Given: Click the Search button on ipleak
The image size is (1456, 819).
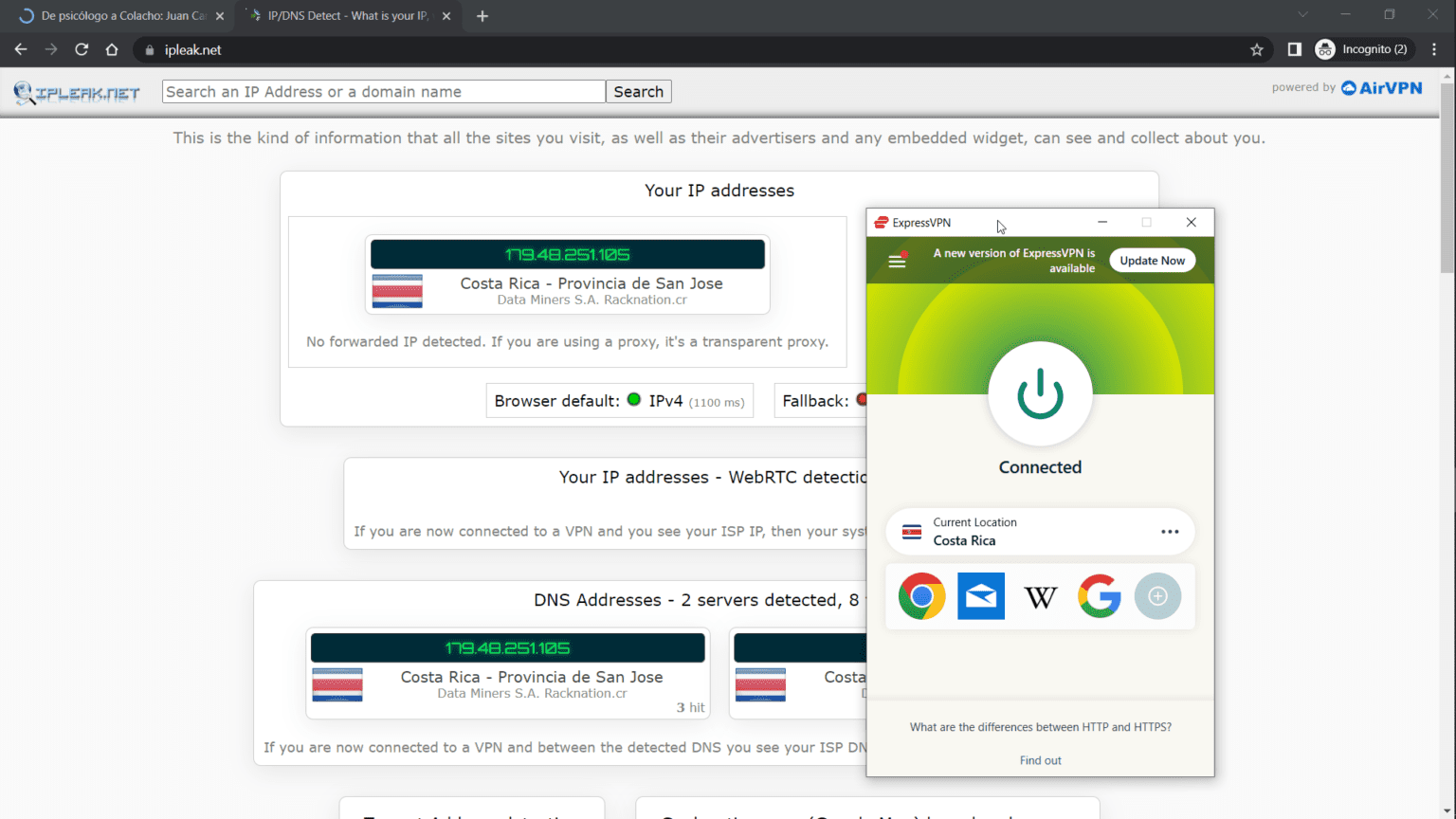Looking at the screenshot, I should (639, 92).
